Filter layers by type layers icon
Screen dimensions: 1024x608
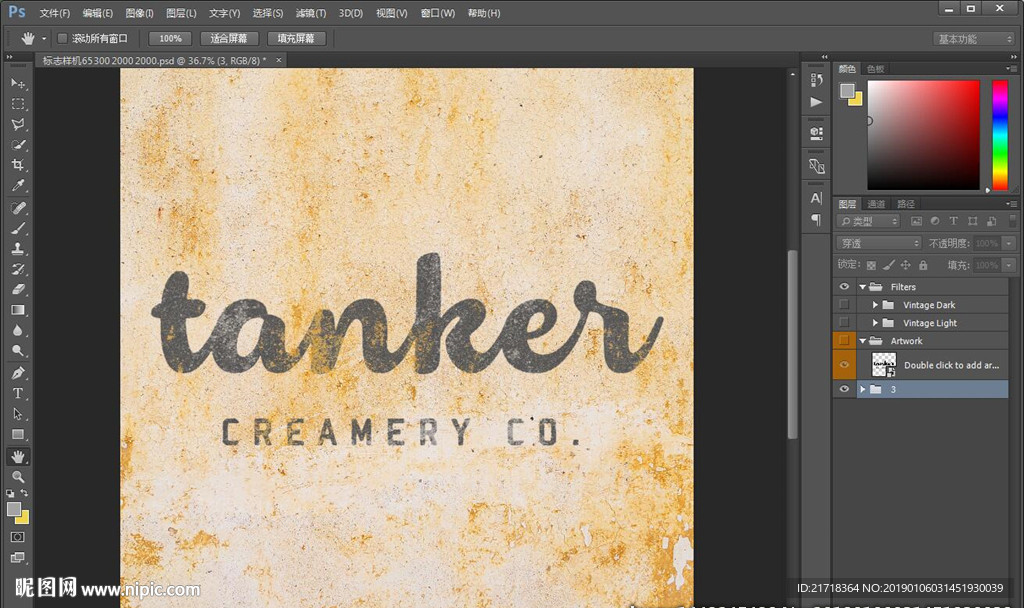coord(953,221)
